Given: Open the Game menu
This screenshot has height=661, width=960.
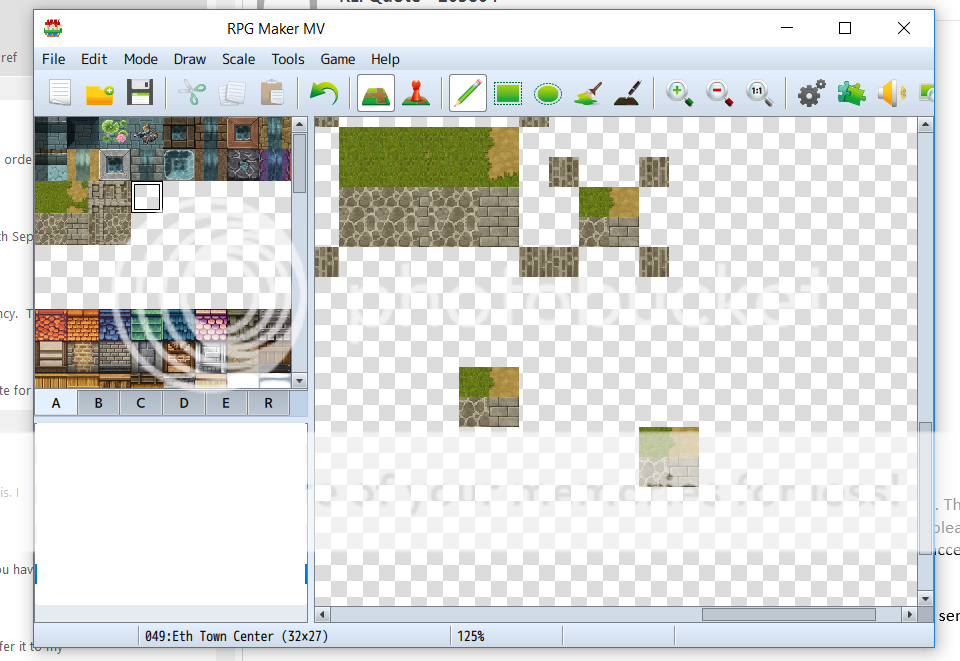Looking at the screenshot, I should (337, 59).
